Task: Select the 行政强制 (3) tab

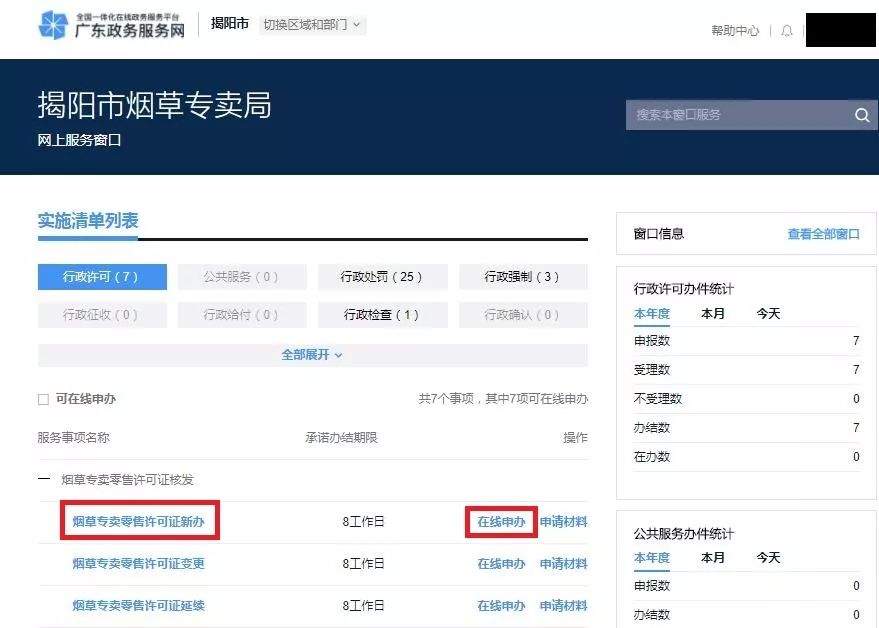Action: (x=523, y=276)
